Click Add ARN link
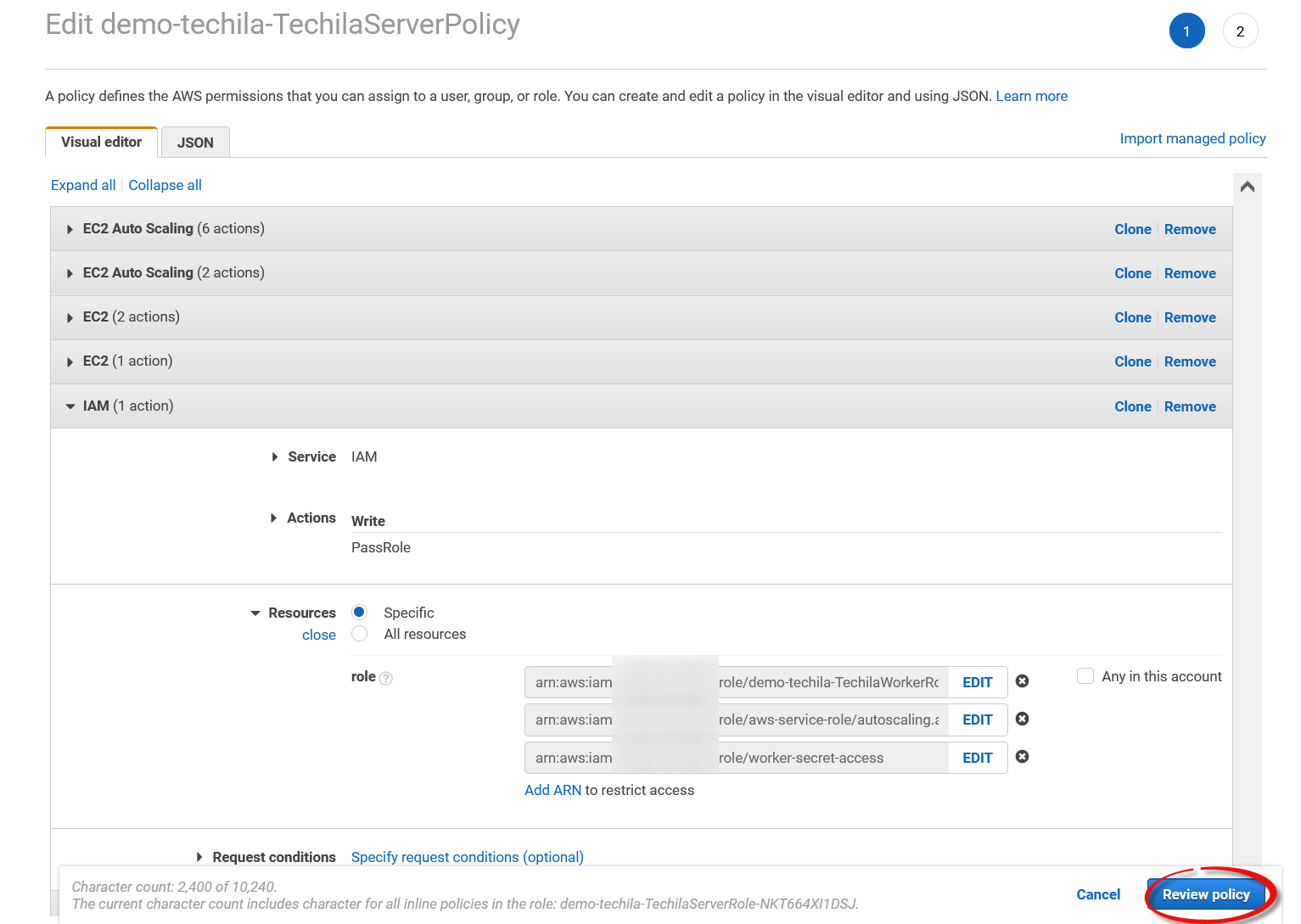Screen dimensions: 1301x924 [x=552, y=790]
